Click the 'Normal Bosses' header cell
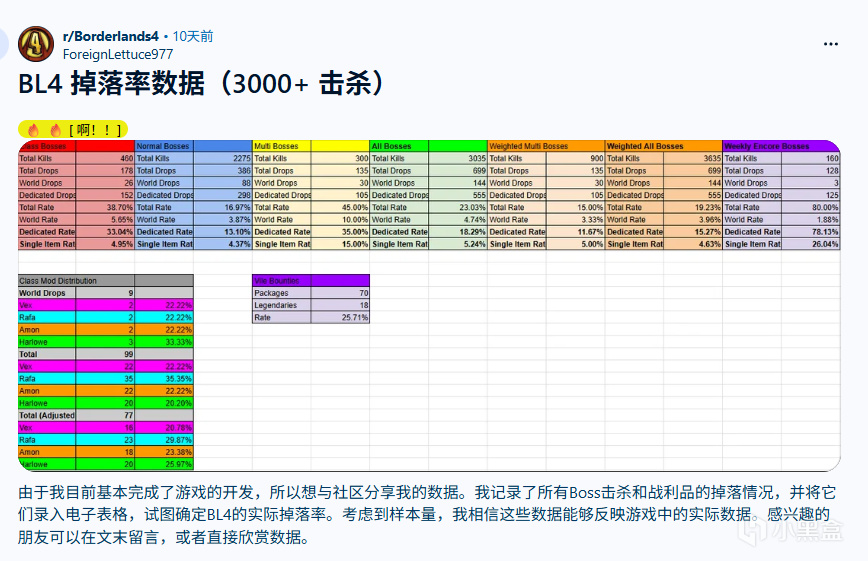Image resolution: width=868 pixels, height=561 pixels. coord(164,146)
